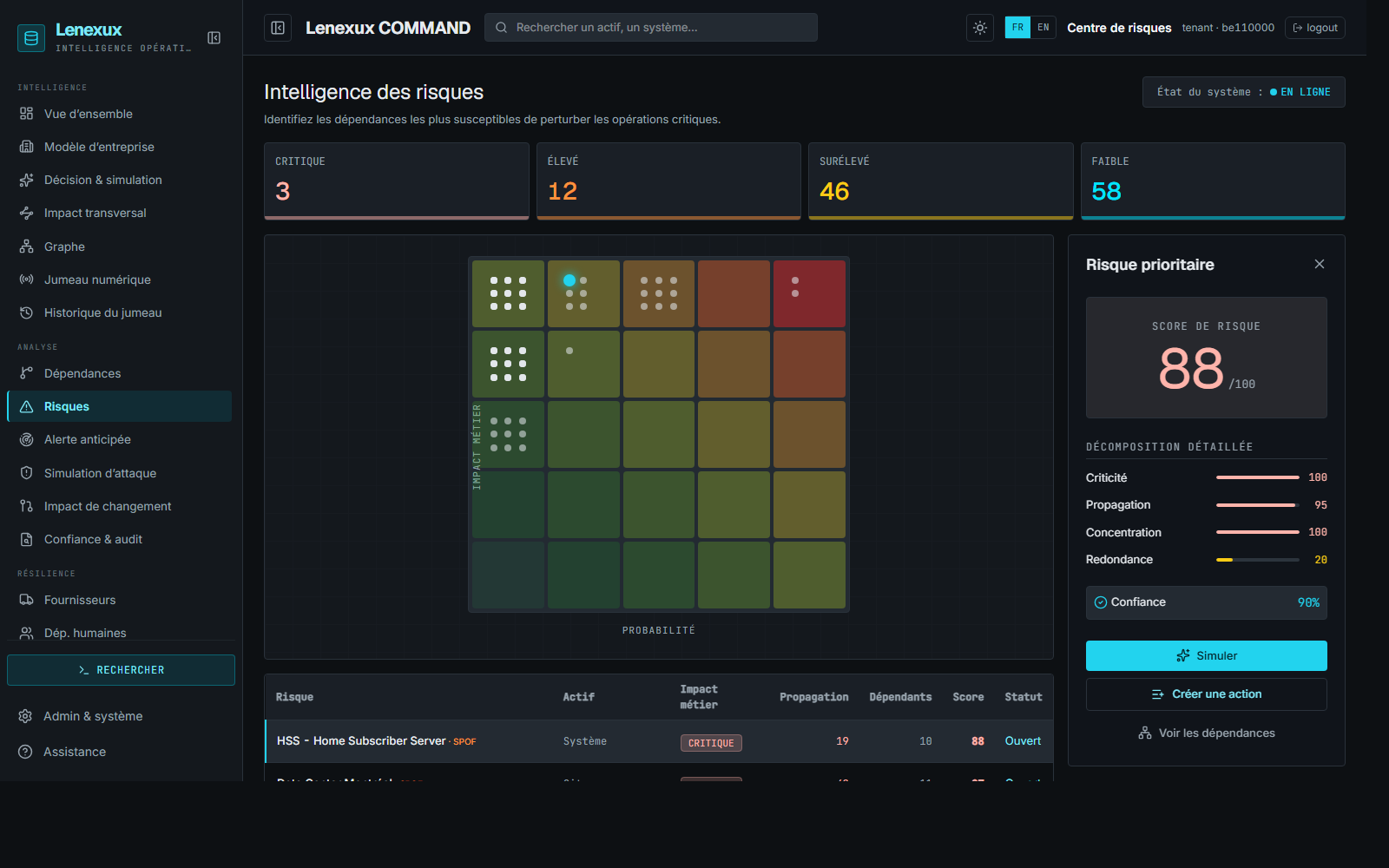The image size is (1389, 868).
Task: Switch language to FR
Action: coord(1017,28)
